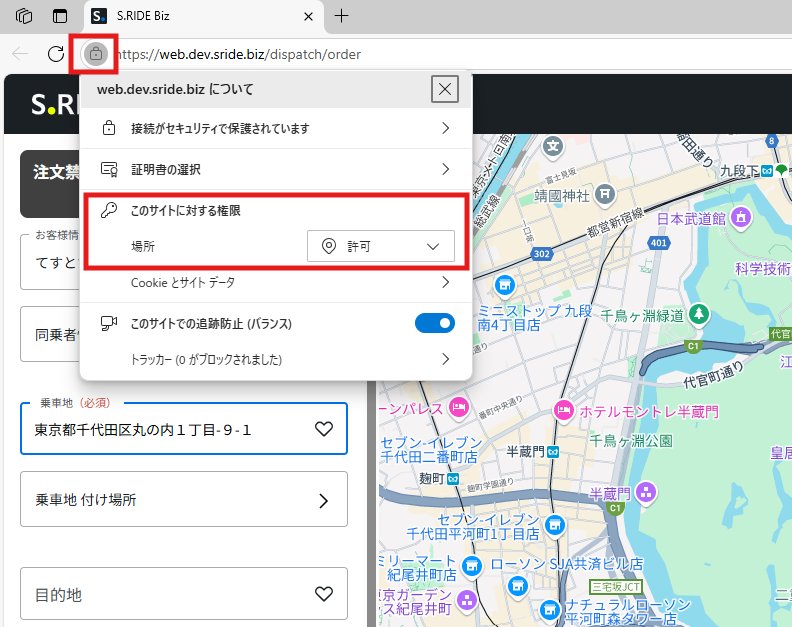Open 証明書の選択 entry
The width and height of the screenshot is (792, 627).
point(276,169)
